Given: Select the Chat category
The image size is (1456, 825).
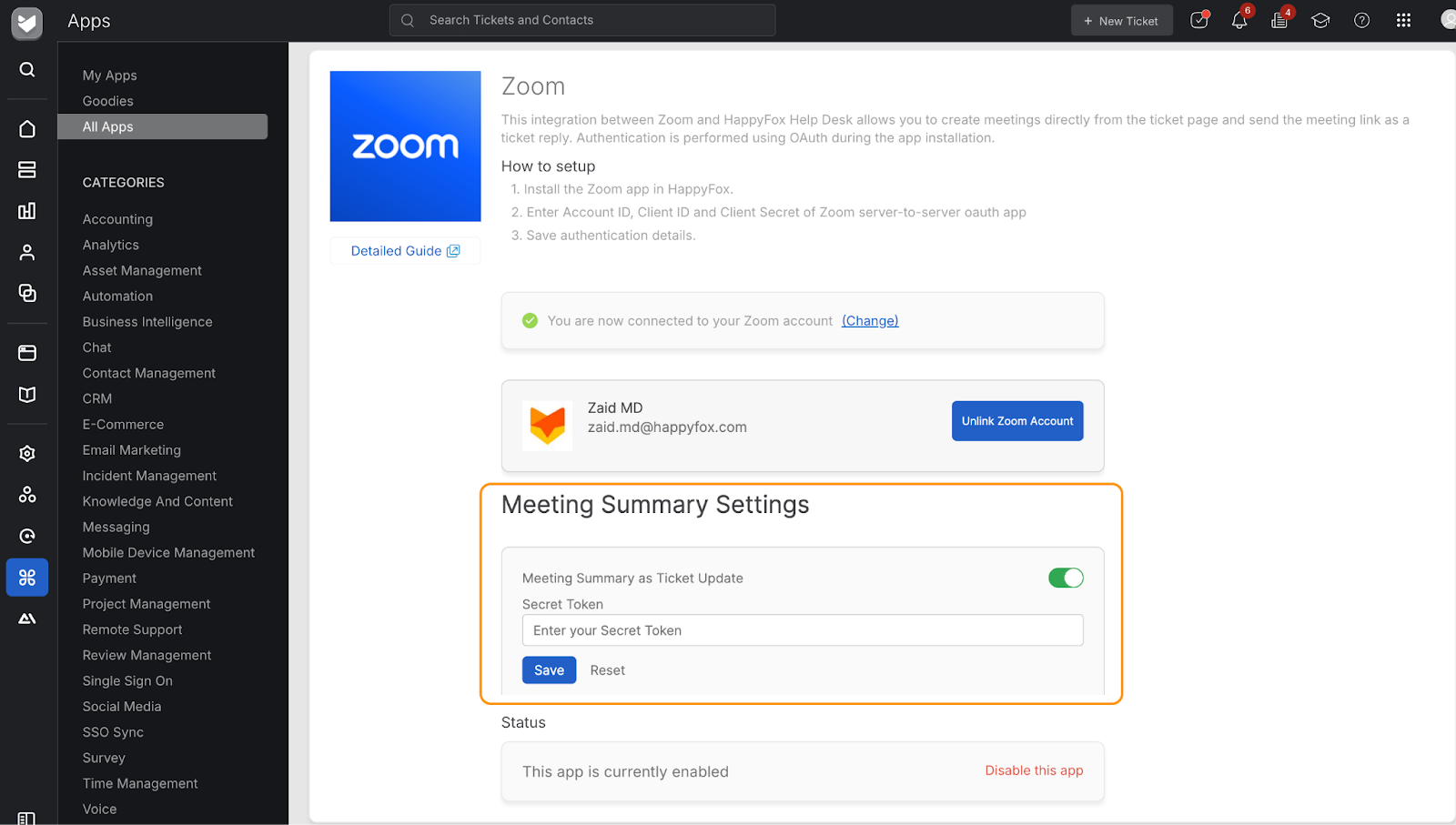Looking at the screenshot, I should (96, 347).
